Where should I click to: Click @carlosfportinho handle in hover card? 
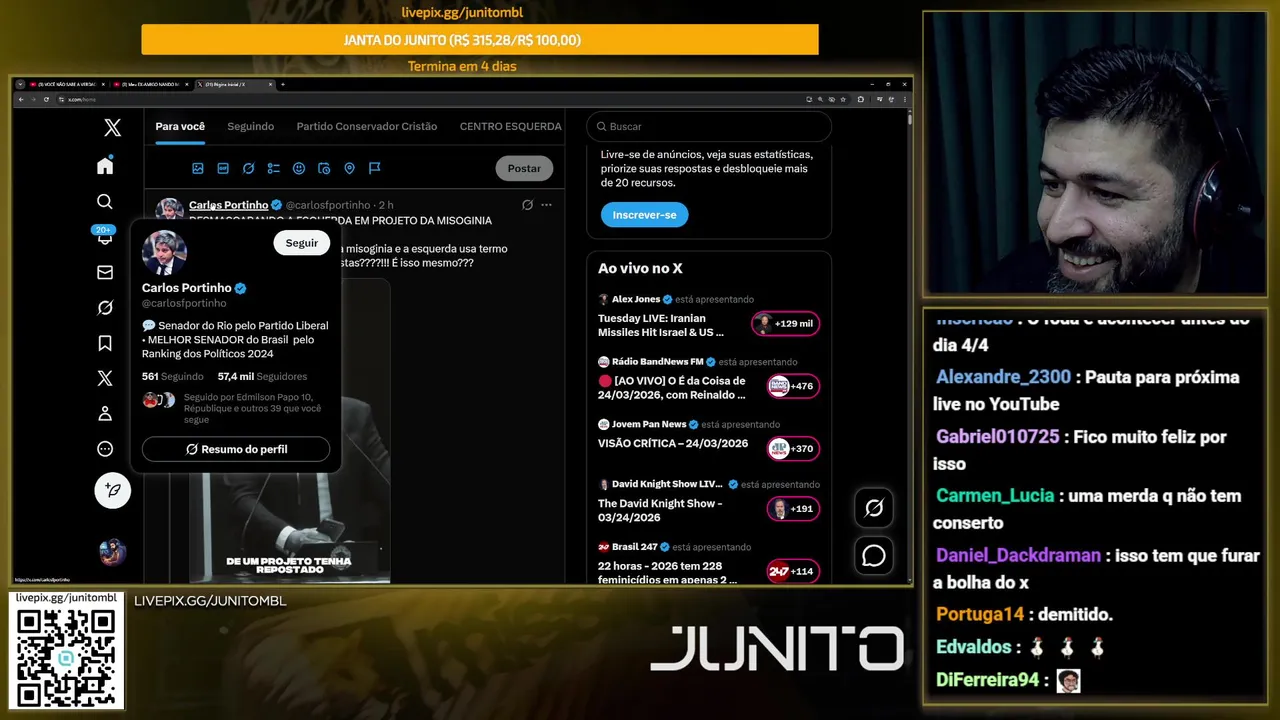184,303
